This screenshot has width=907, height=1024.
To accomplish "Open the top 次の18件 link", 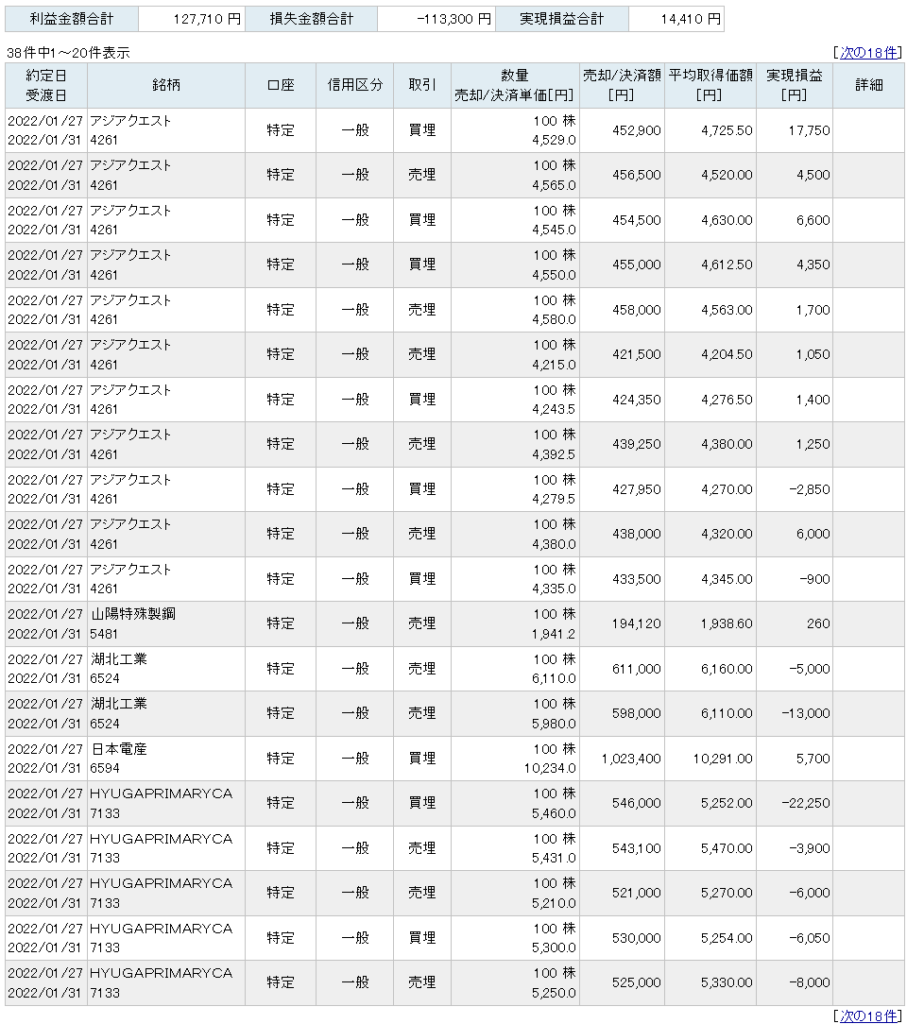I will click(868, 53).
